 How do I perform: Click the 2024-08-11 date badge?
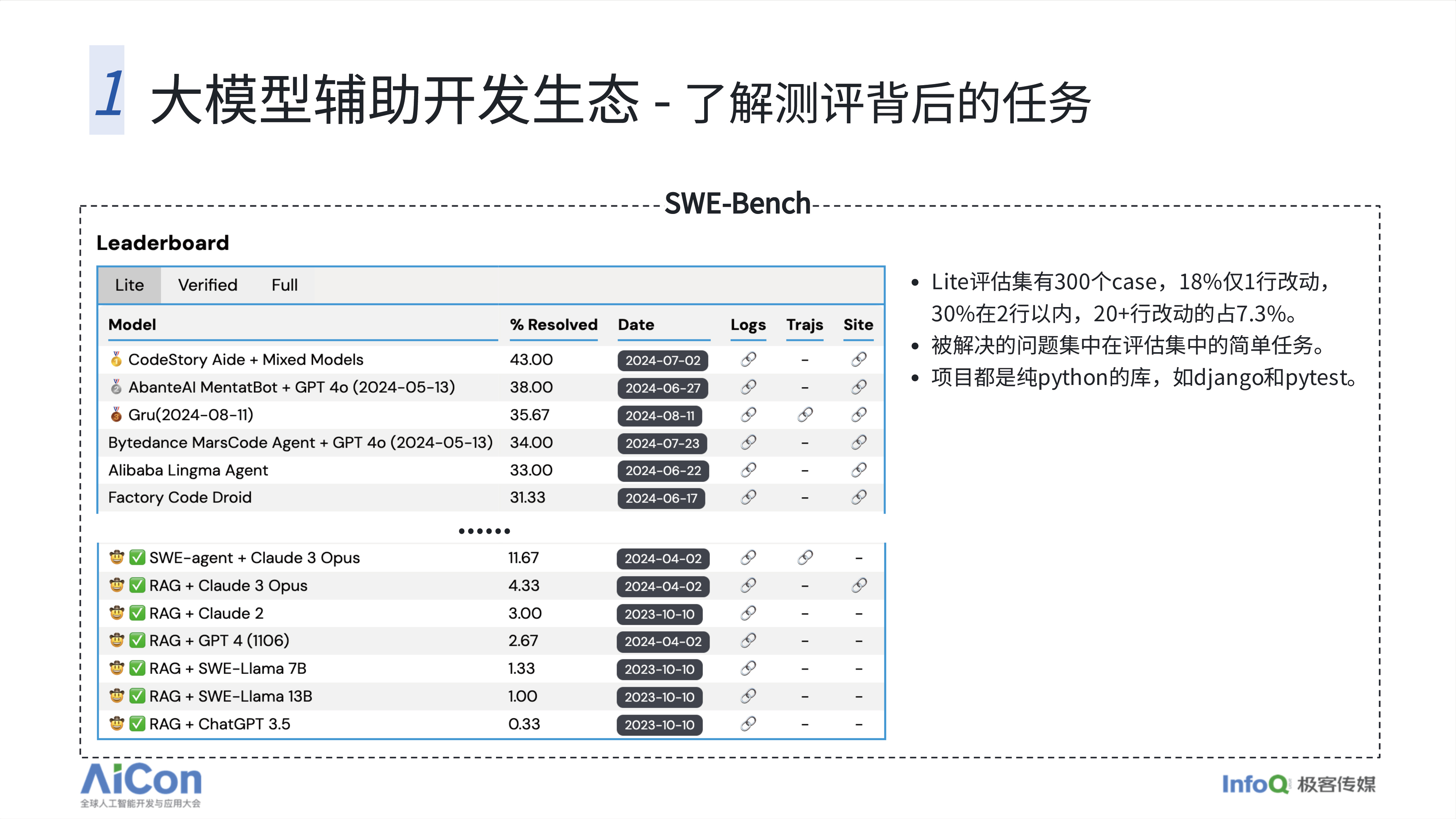(660, 416)
